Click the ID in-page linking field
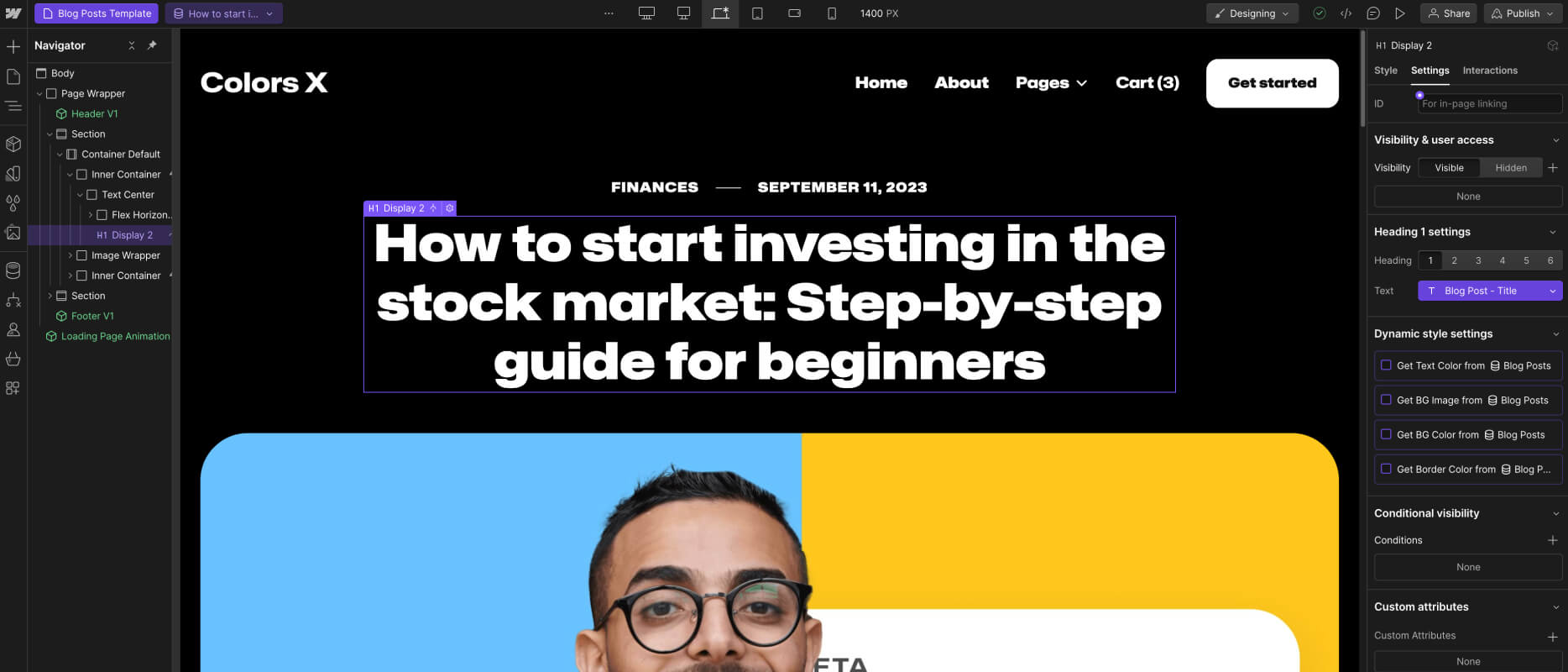 tap(1490, 103)
